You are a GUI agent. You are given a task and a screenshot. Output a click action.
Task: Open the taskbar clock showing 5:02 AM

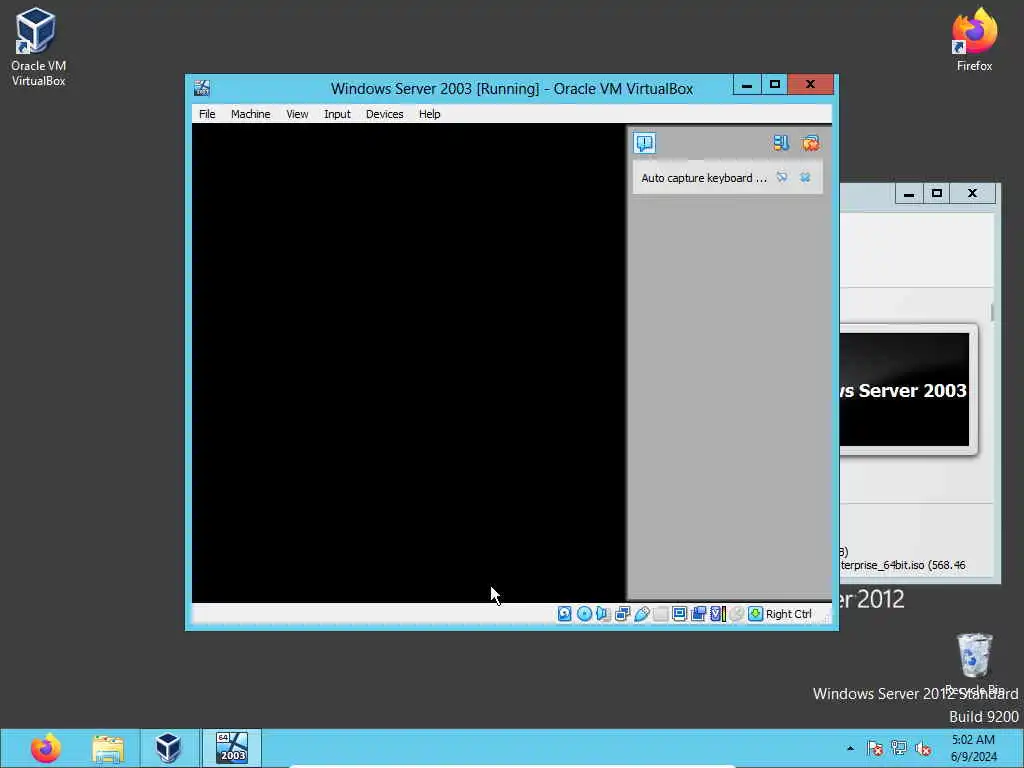coord(973,748)
